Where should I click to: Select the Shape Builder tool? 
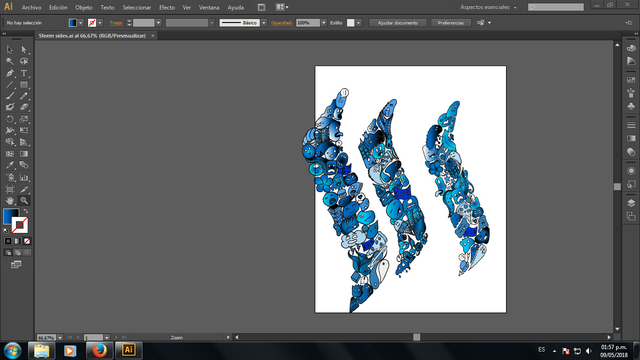point(10,142)
